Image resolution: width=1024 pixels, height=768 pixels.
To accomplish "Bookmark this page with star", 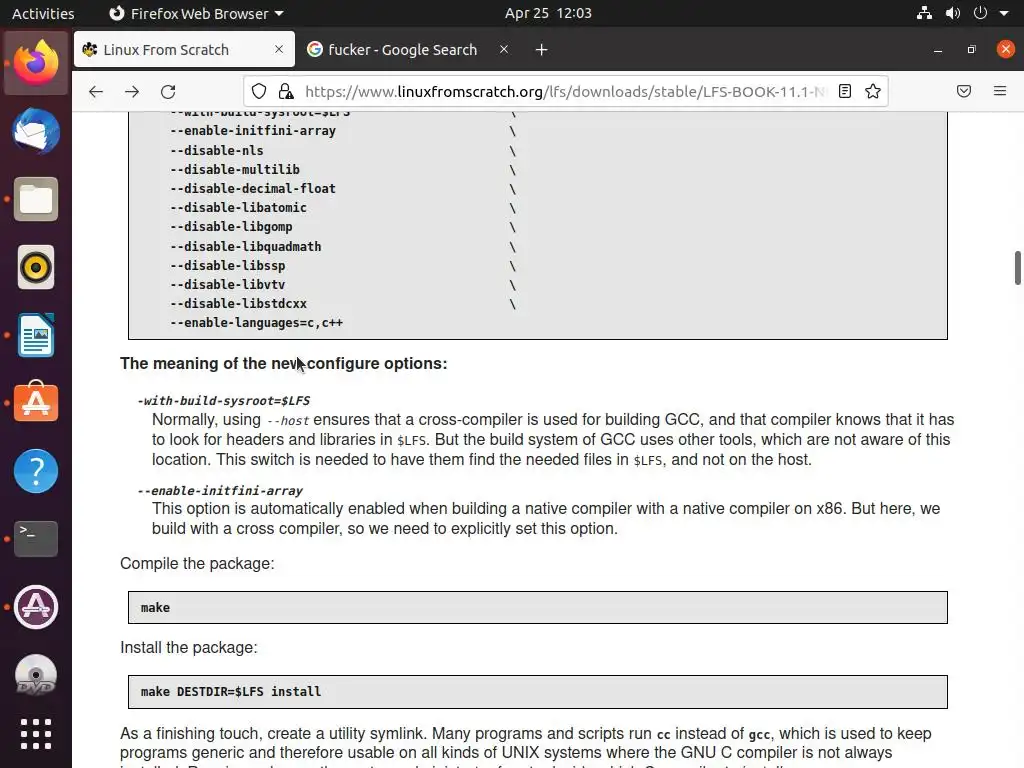I will click(873, 91).
